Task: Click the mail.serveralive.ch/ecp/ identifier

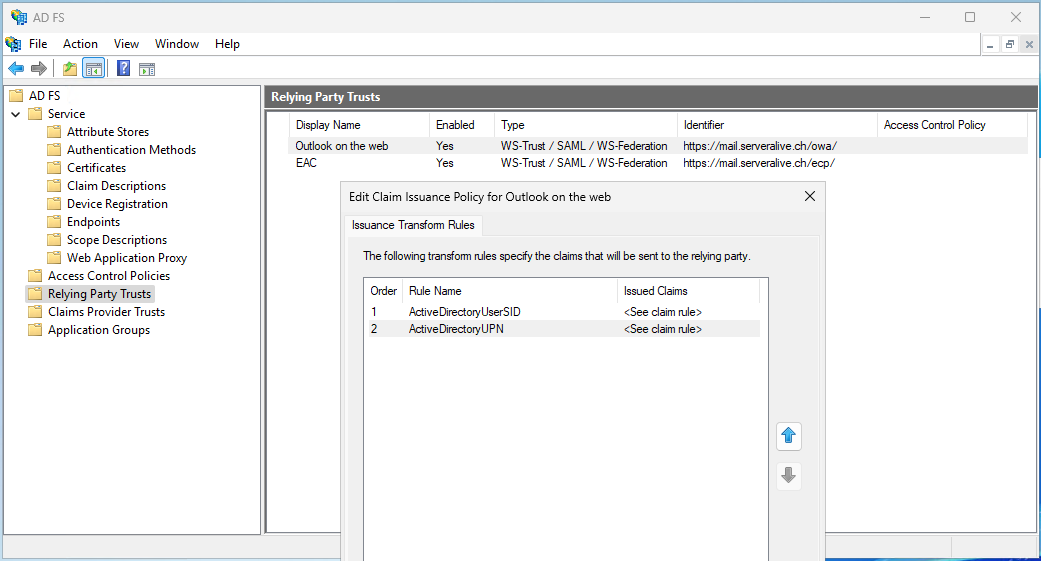Action: point(759,163)
